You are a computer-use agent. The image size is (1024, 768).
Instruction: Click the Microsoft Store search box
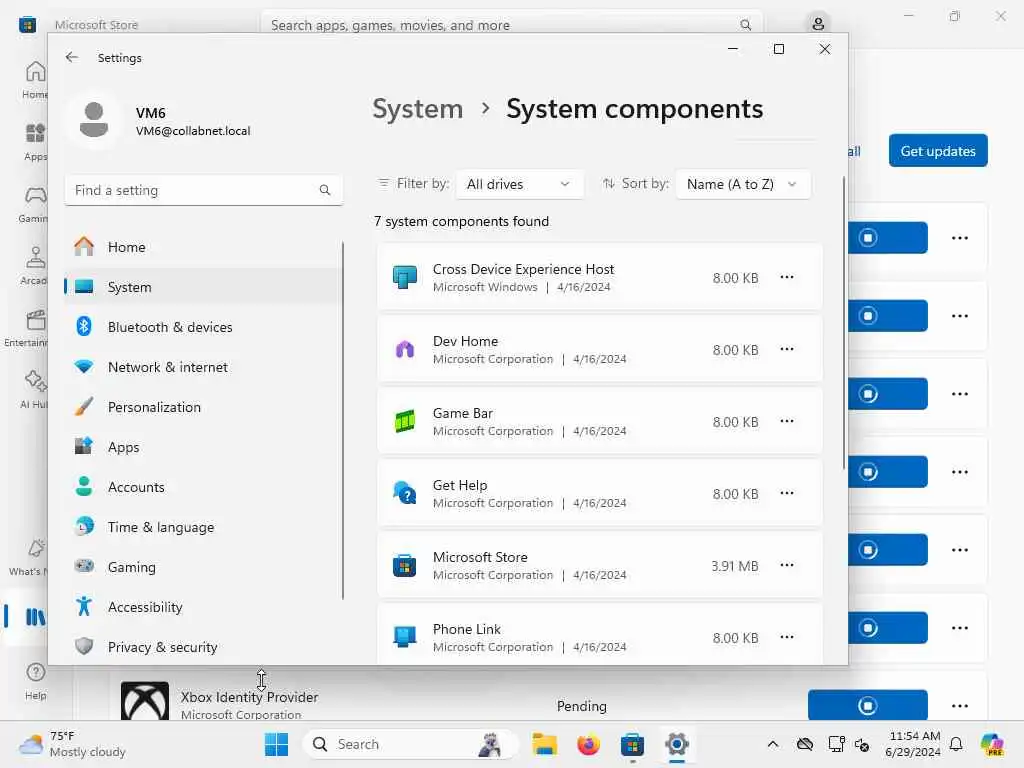pyautogui.click(x=511, y=25)
